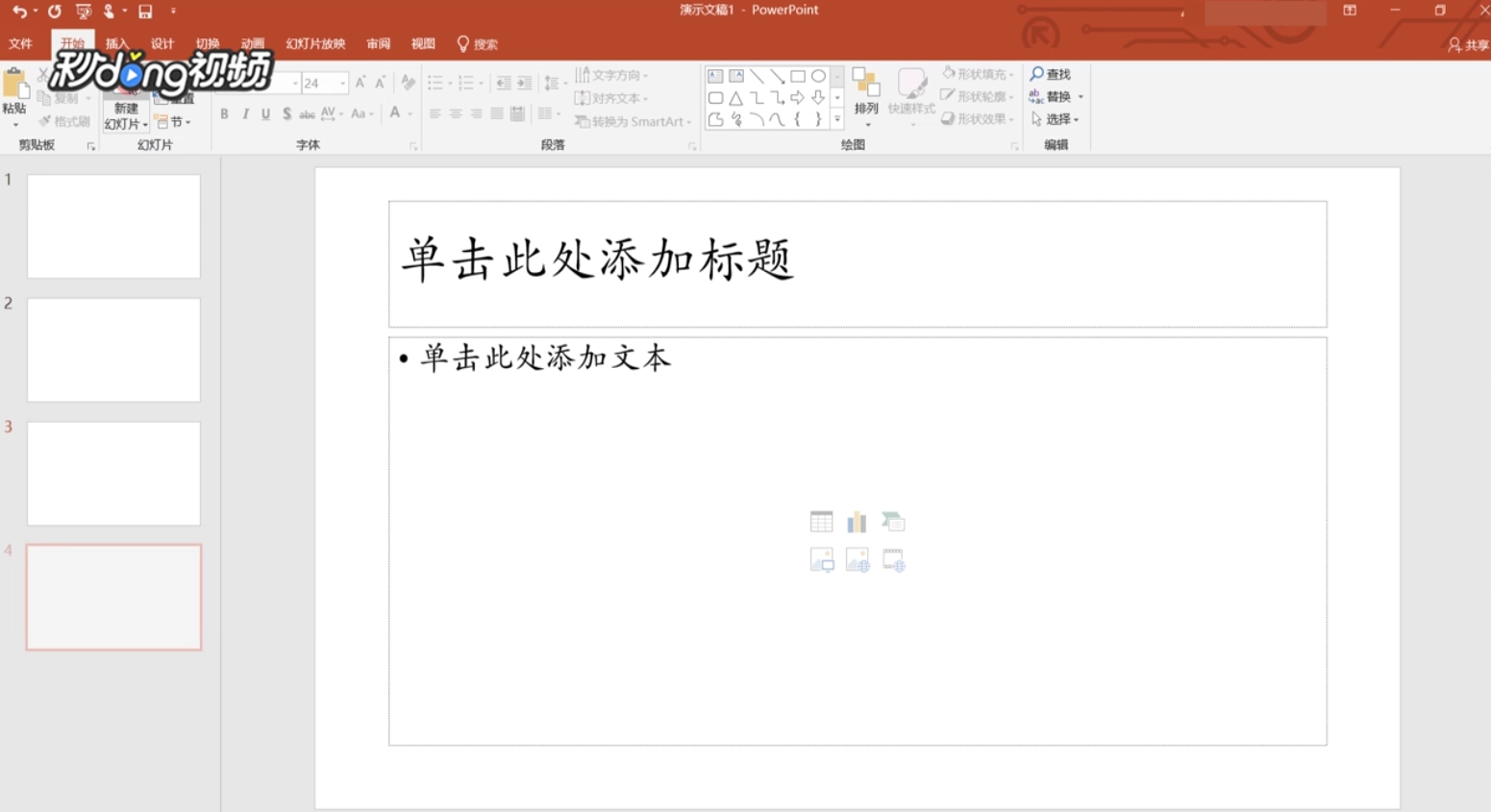Insert a SmartArt graphic from the placeholder
The width and height of the screenshot is (1491, 812).
point(892,521)
